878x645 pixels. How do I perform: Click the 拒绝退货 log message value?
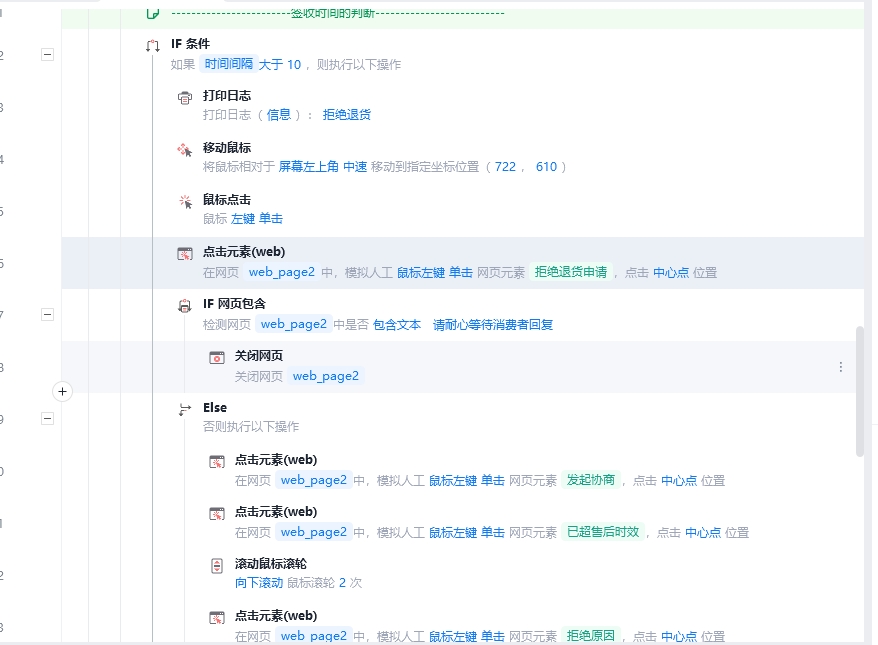pyautogui.click(x=347, y=115)
